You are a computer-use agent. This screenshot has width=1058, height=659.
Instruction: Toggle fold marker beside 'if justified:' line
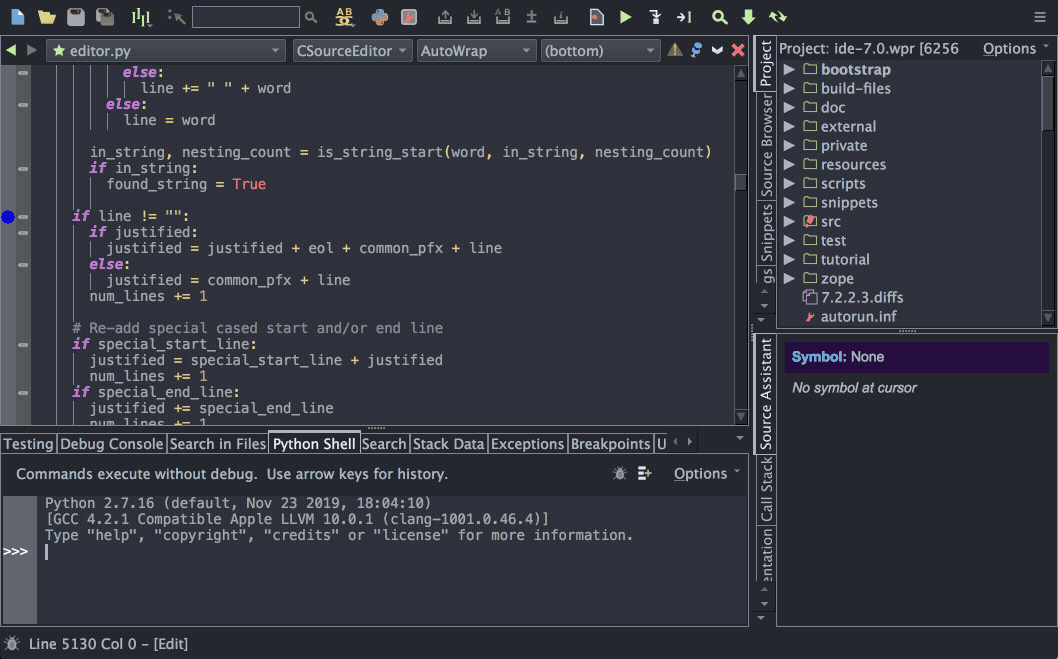click(x=23, y=232)
